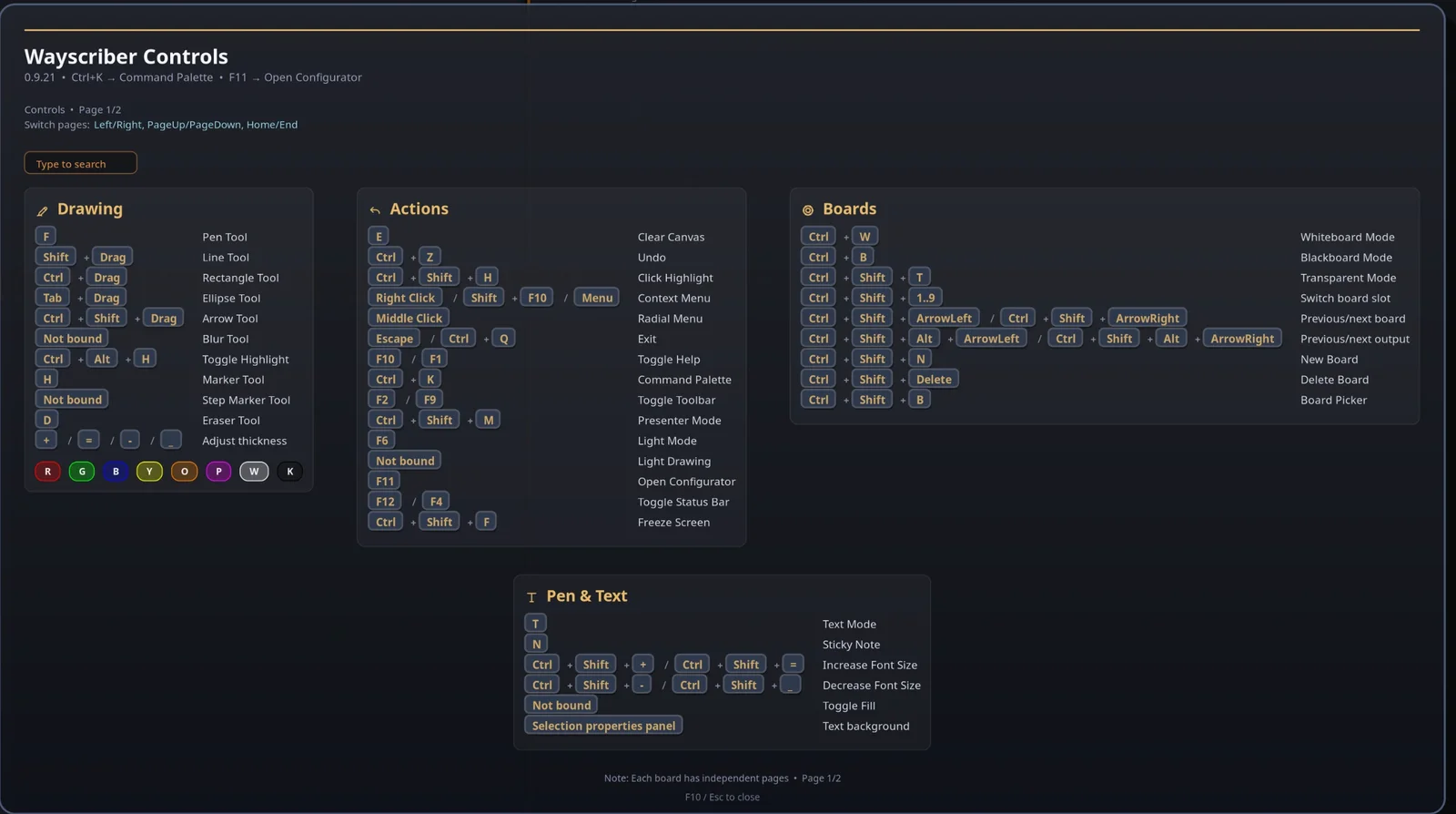The image size is (1456, 814).
Task: Click the 1..9 key chip
Action: (925, 297)
